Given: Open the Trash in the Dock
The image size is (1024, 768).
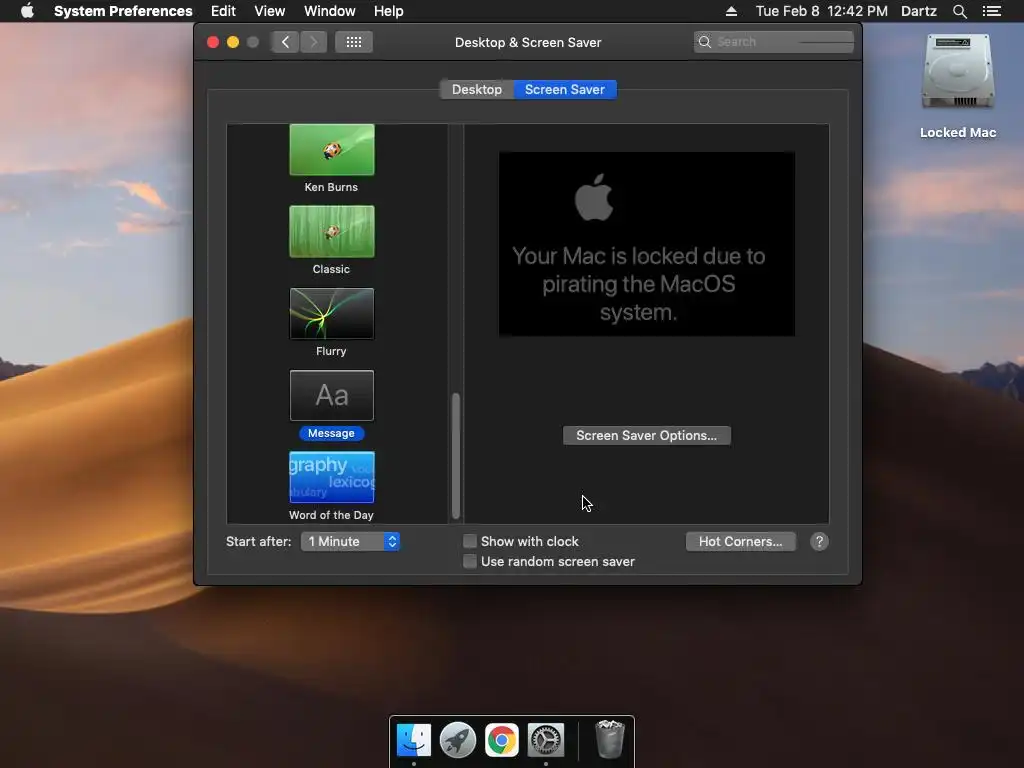Looking at the screenshot, I should pos(610,739).
